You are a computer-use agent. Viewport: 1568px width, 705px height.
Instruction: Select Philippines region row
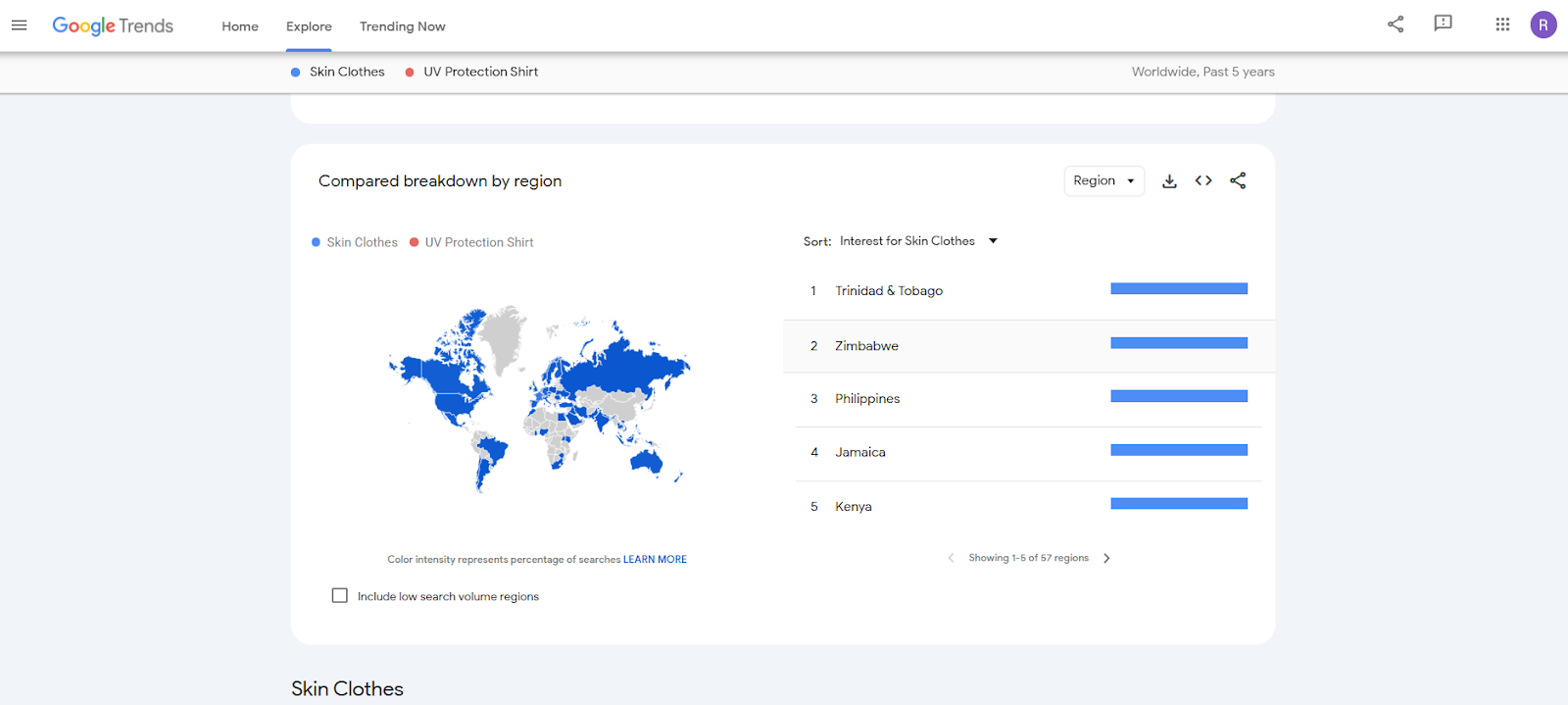(x=1029, y=399)
